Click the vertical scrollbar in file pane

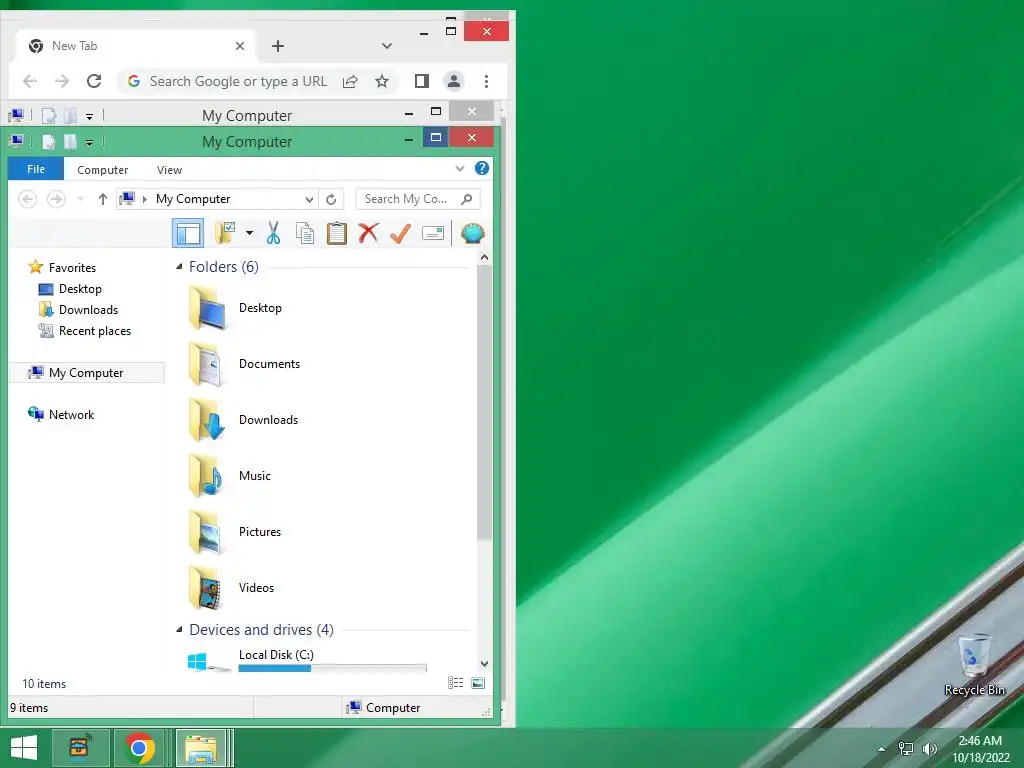pos(484,402)
